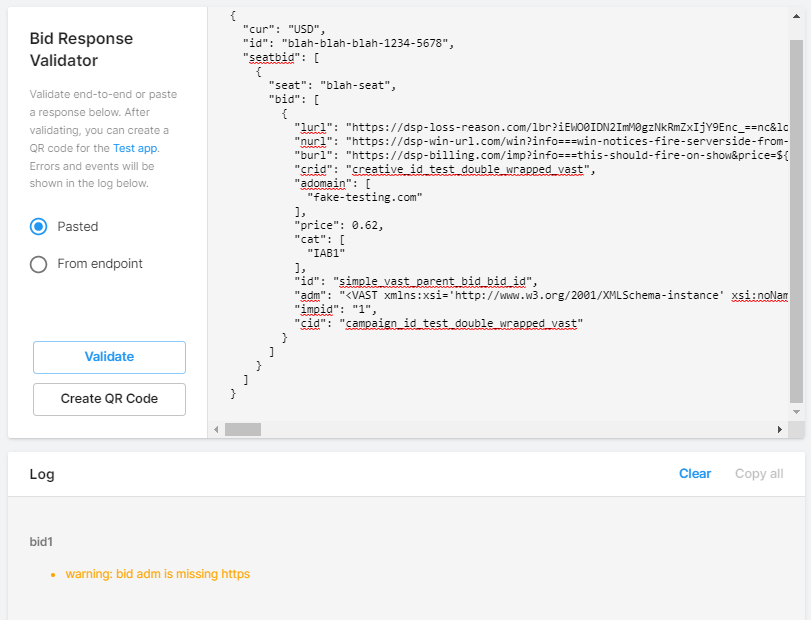This screenshot has height=620, width=811.
Task: Click the "price": 0.62 line
Action: coord(339,225)
